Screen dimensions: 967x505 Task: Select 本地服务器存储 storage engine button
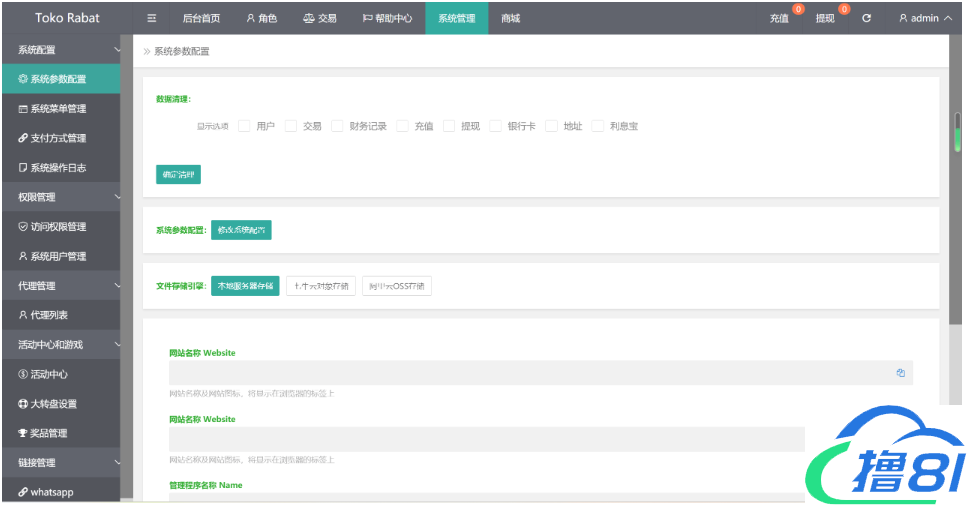(x=245, y=285)
